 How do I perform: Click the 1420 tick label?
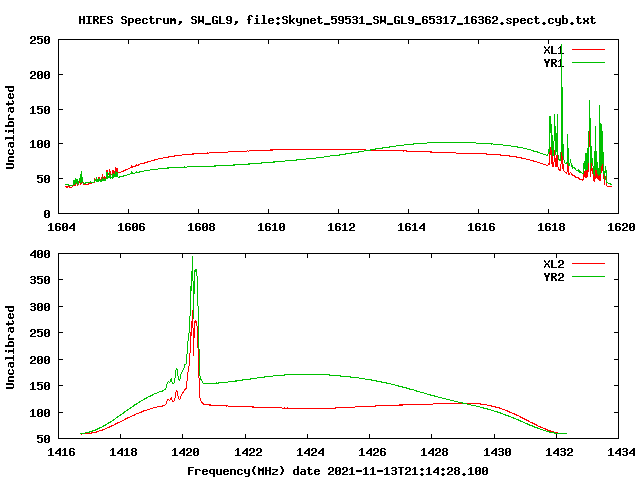pyautogui.click(x=186, y=452)
